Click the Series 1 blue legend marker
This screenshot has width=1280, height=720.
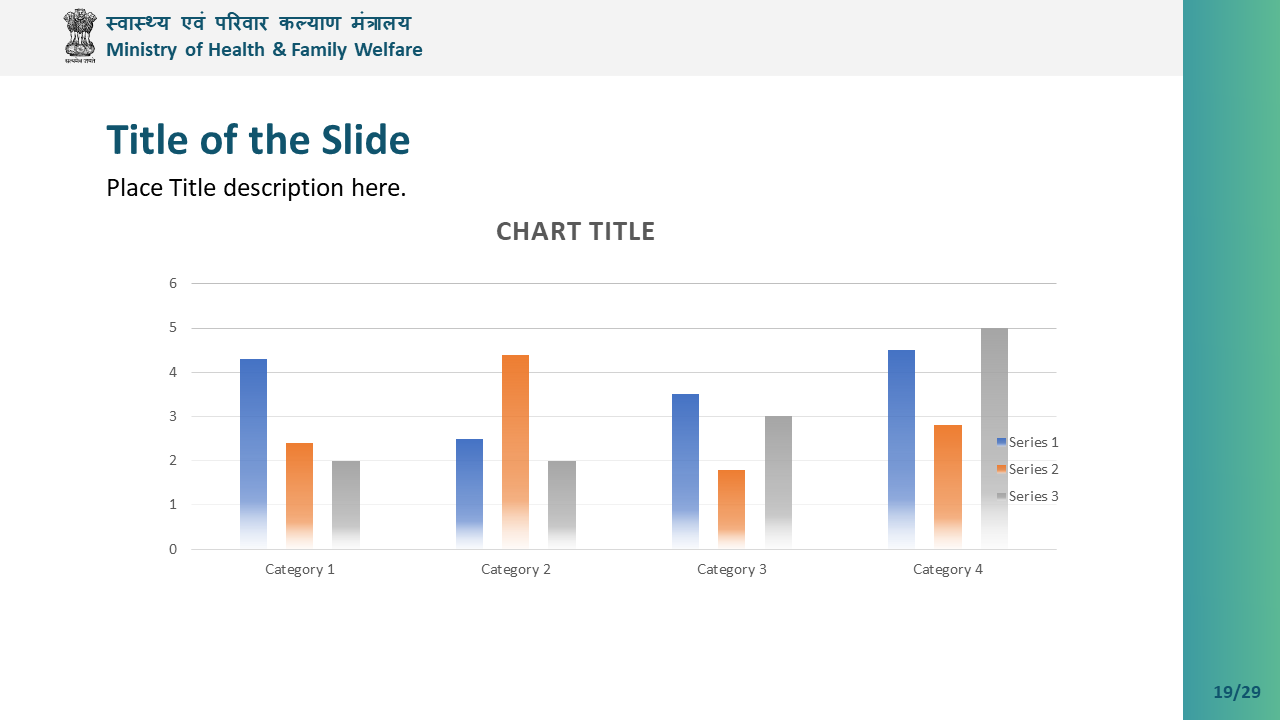click(x=1001, y=441)
